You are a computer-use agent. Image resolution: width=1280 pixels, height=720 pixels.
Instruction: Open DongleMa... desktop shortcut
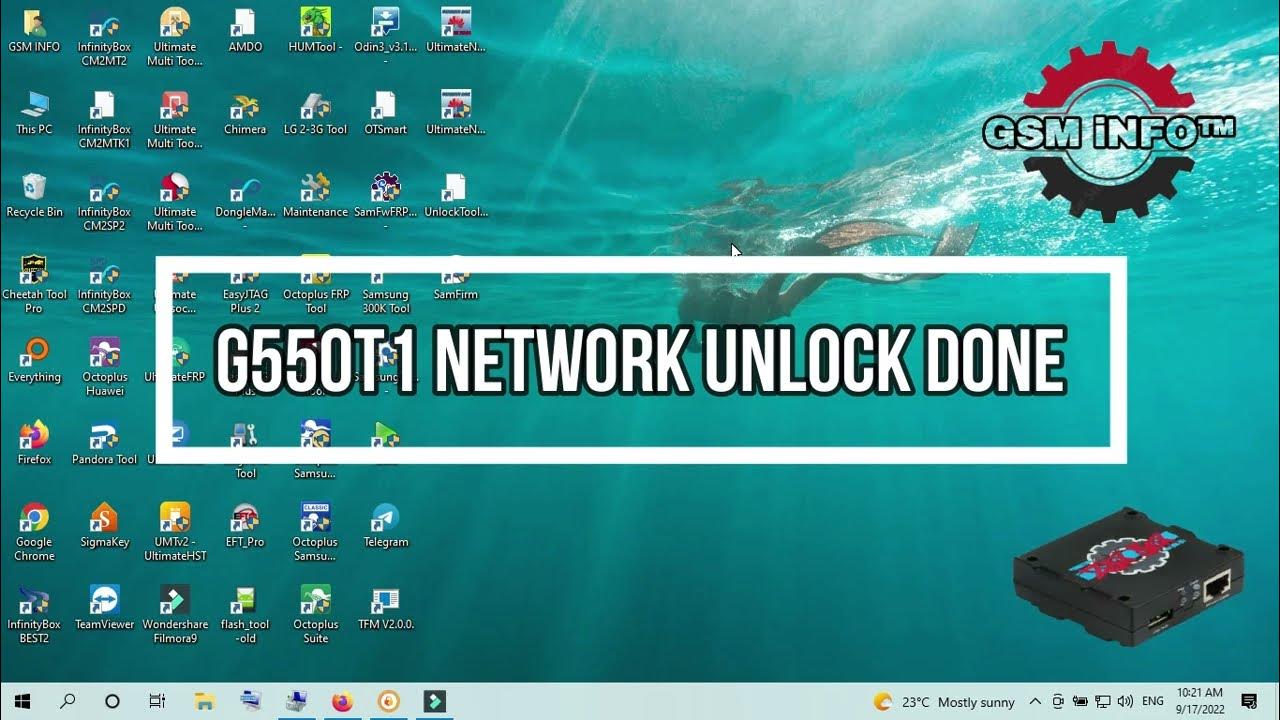point(245,202)
